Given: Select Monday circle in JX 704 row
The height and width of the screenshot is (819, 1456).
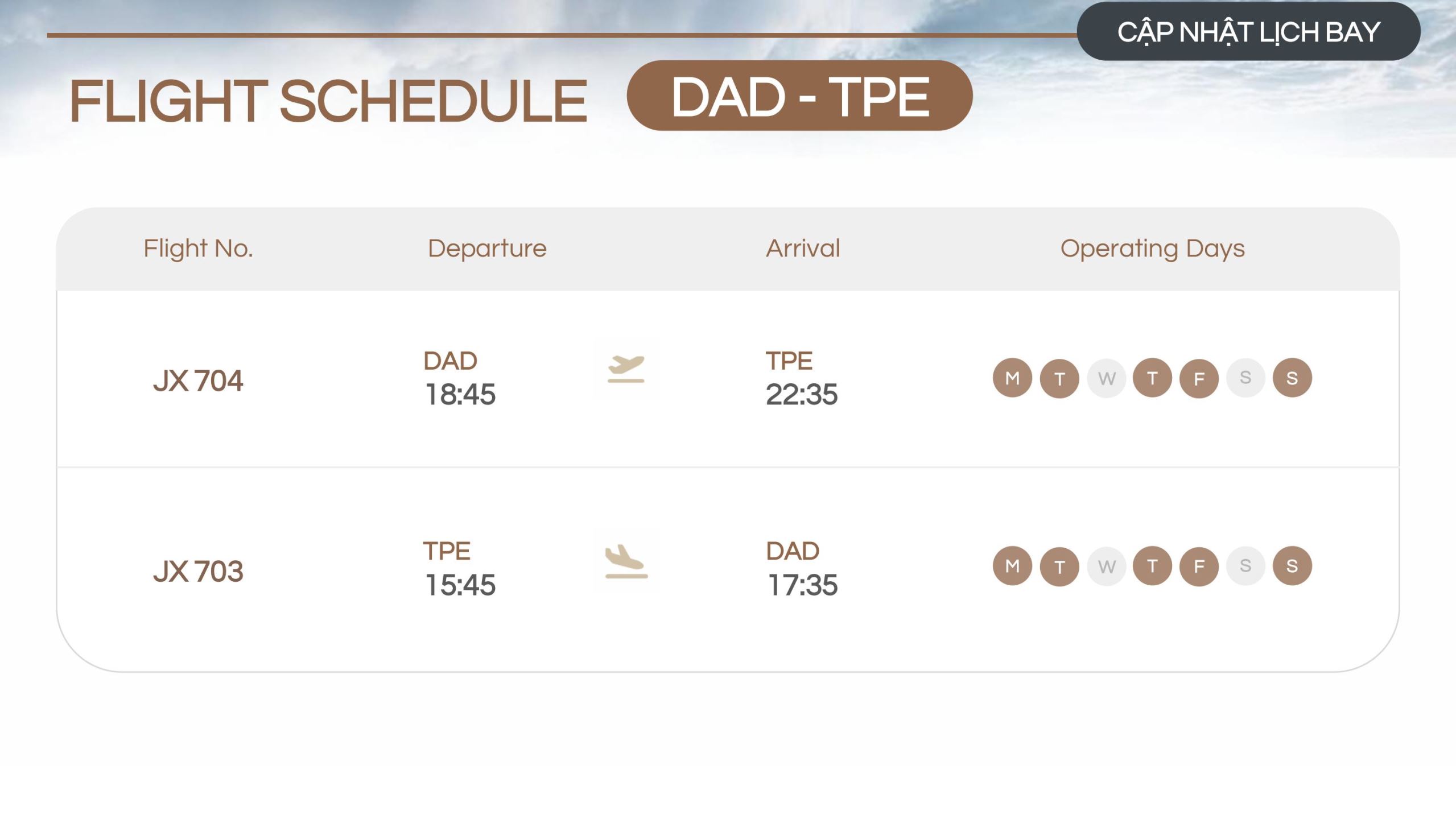Looking at the screenshot, I should (x=1012, y=378).
